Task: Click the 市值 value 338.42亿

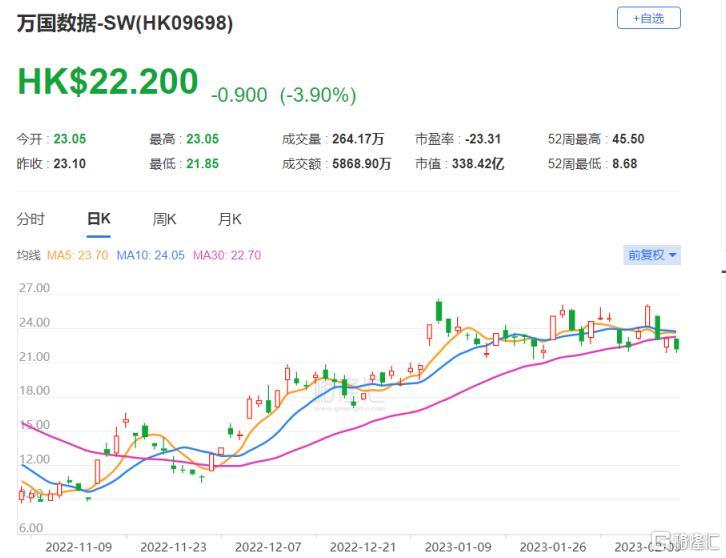Action: coord(478,164)
